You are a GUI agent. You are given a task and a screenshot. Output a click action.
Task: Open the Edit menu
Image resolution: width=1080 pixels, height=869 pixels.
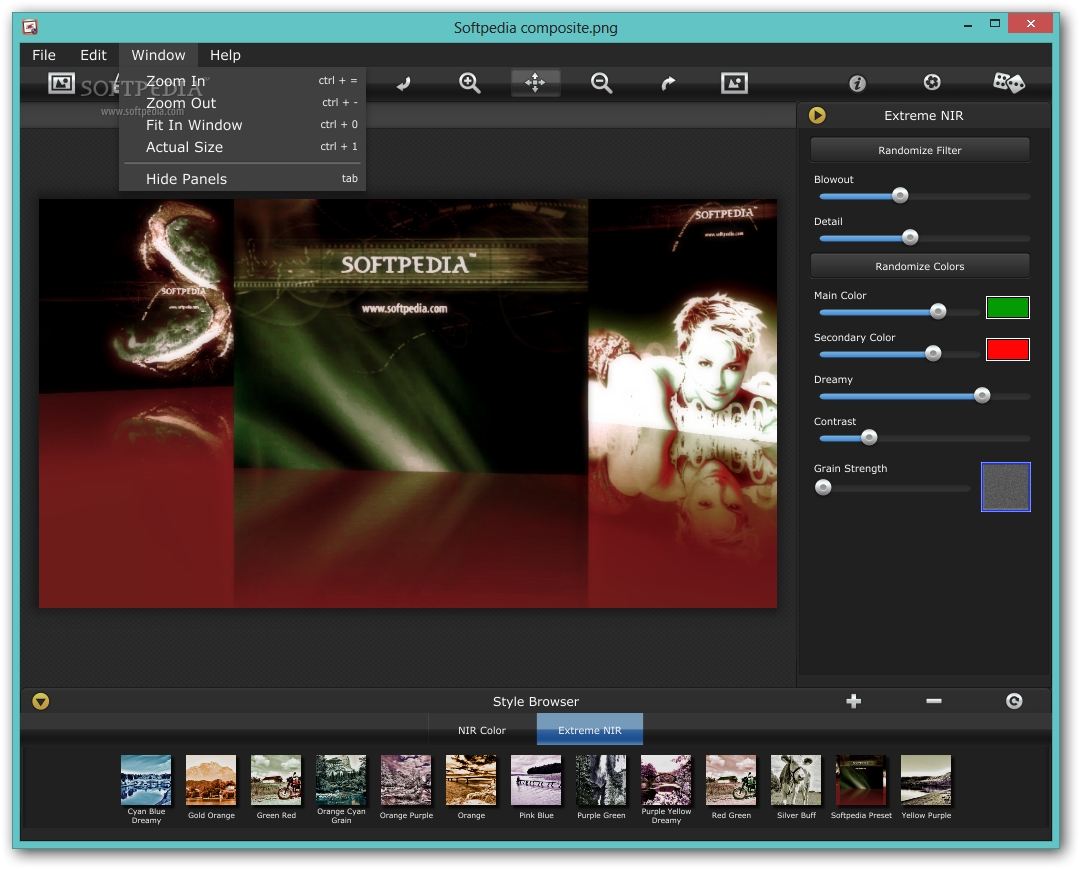(93, 55)
